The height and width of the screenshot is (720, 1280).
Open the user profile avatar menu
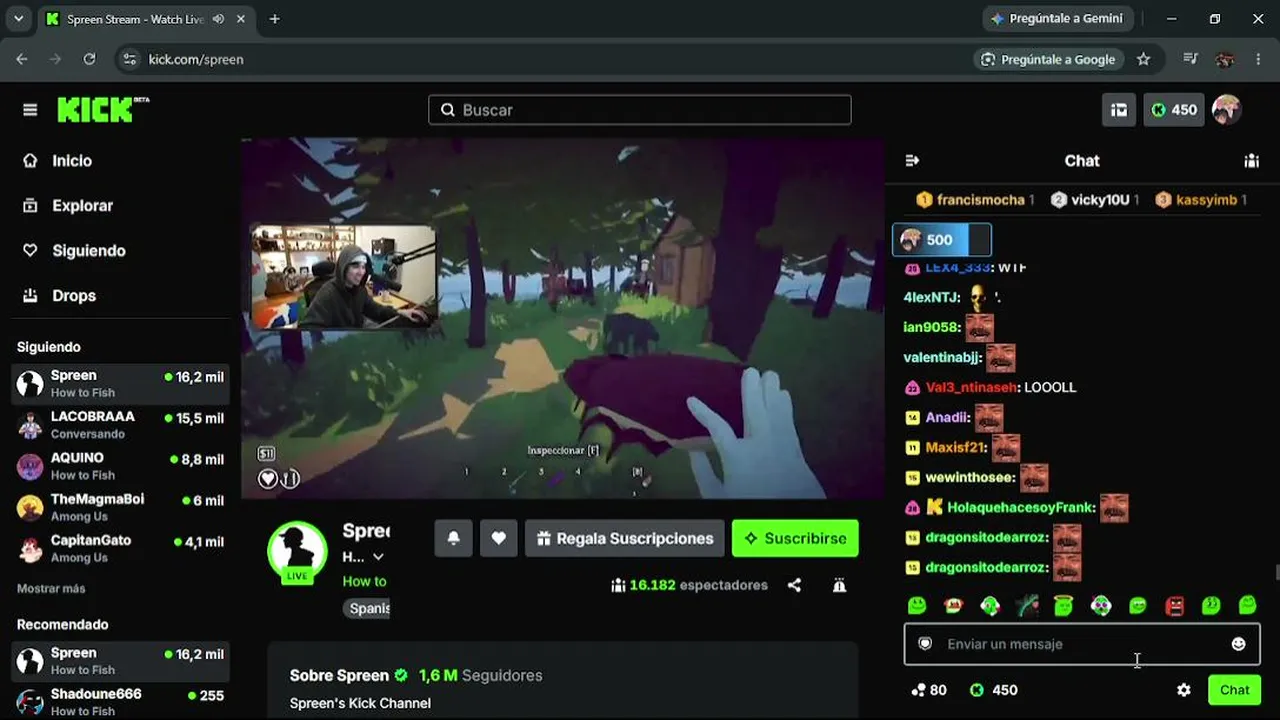pyautogui.click(x=1227, y=110)
